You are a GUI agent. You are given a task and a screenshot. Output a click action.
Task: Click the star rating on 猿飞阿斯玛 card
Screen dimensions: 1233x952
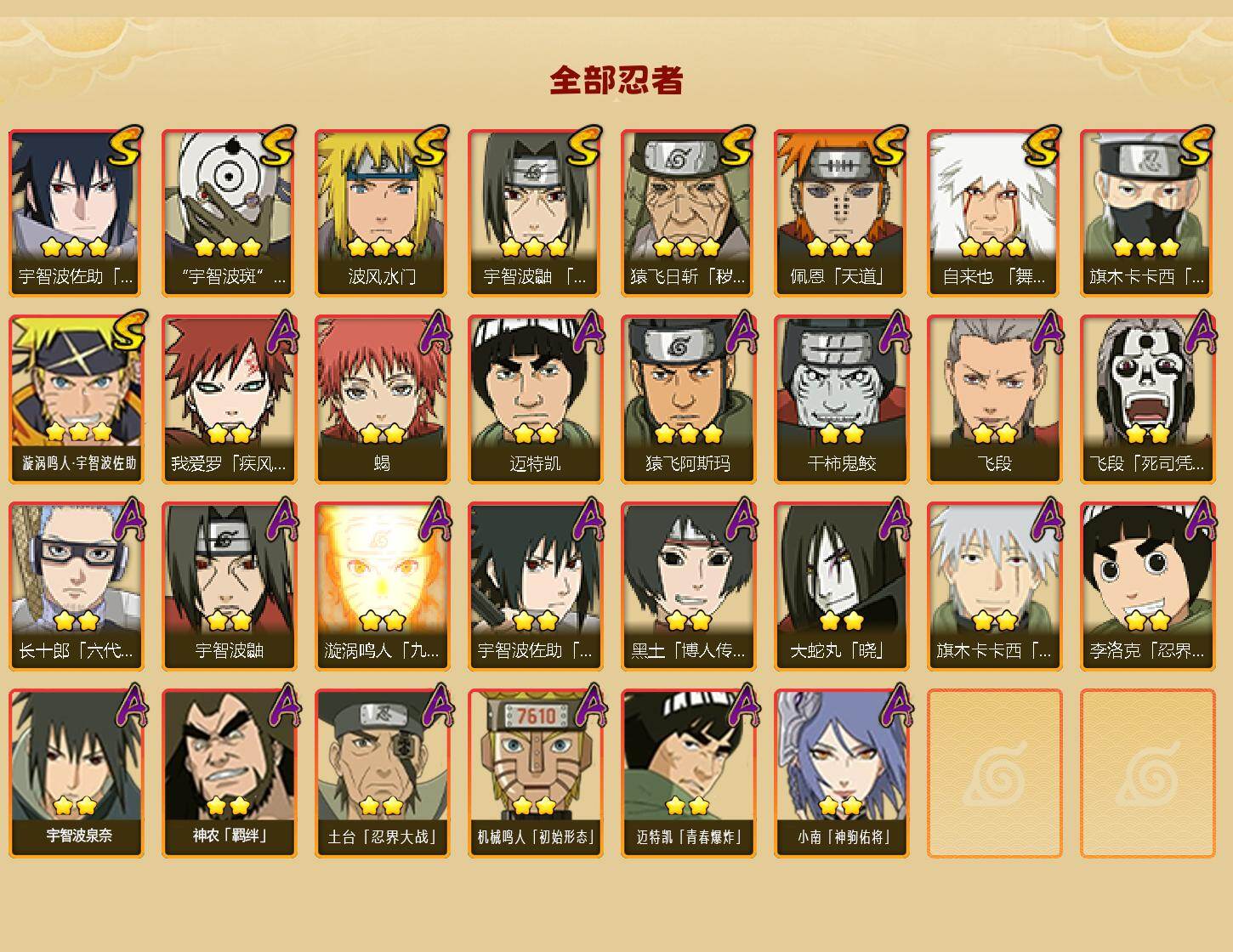click(x=688, y=434)
